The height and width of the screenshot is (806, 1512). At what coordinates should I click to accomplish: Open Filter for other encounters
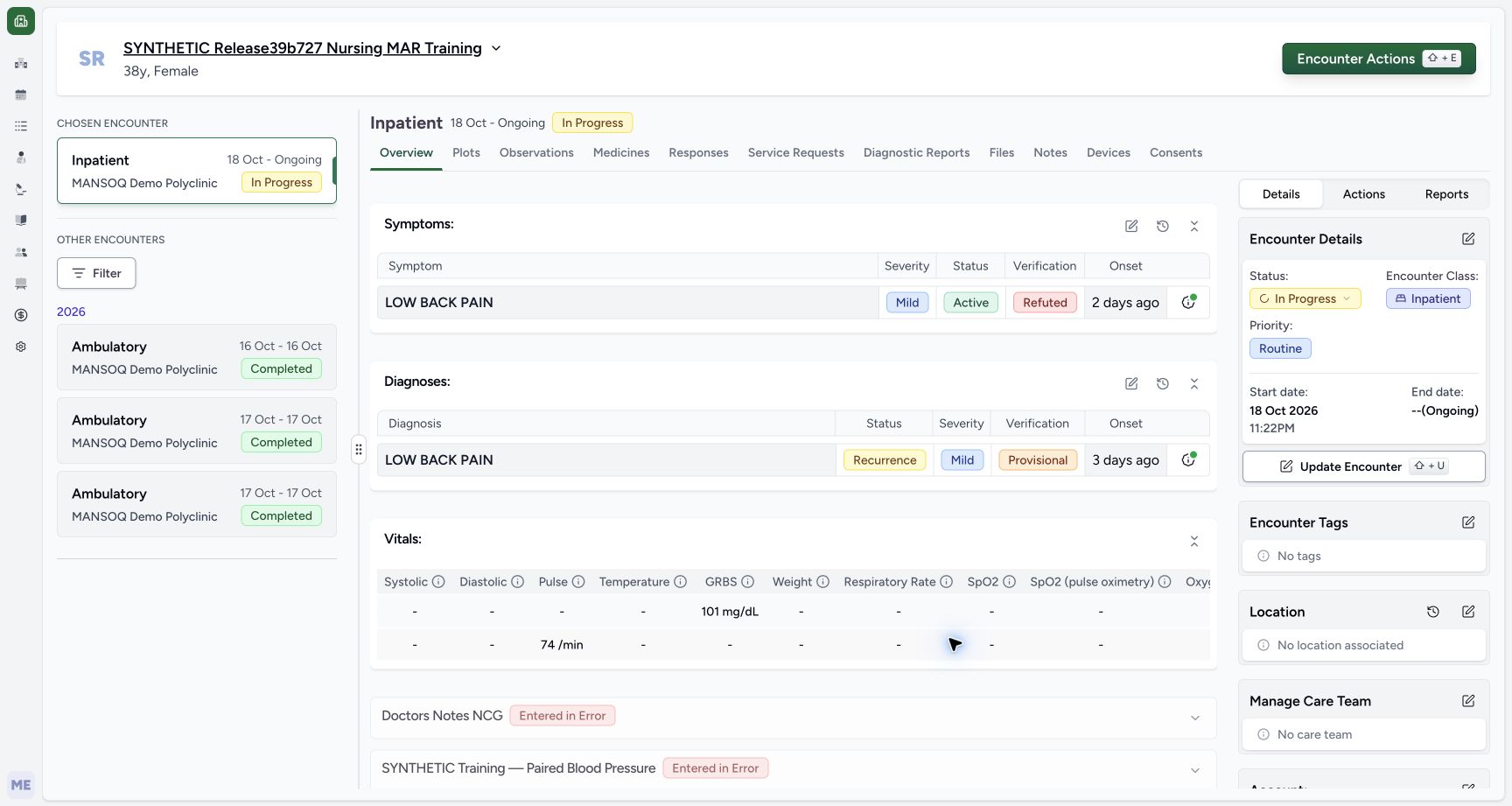(96, 273)
